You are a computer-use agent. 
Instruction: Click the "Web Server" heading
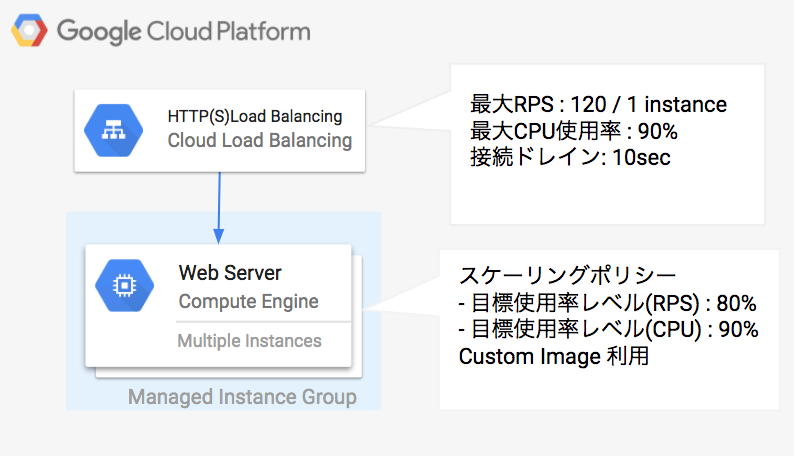point(230,273)
